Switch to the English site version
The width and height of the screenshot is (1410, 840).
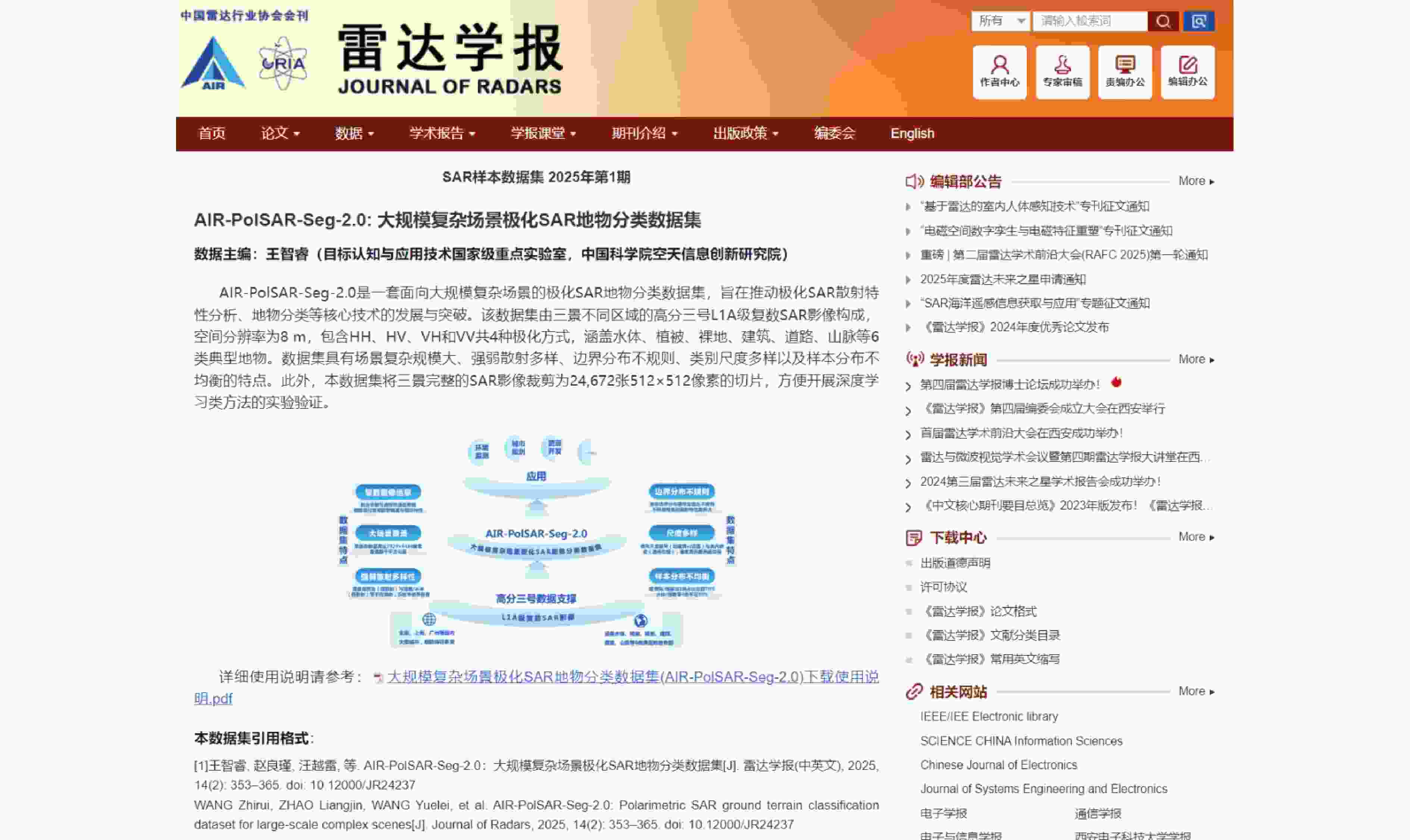912,134
